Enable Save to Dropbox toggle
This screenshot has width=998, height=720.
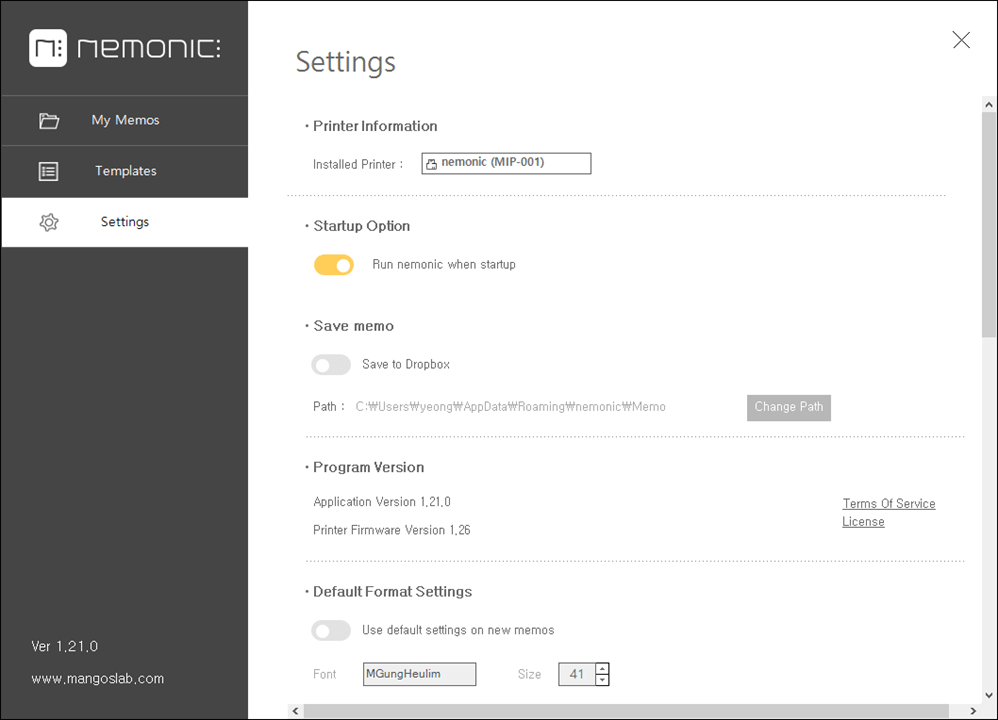click(331, 365)
